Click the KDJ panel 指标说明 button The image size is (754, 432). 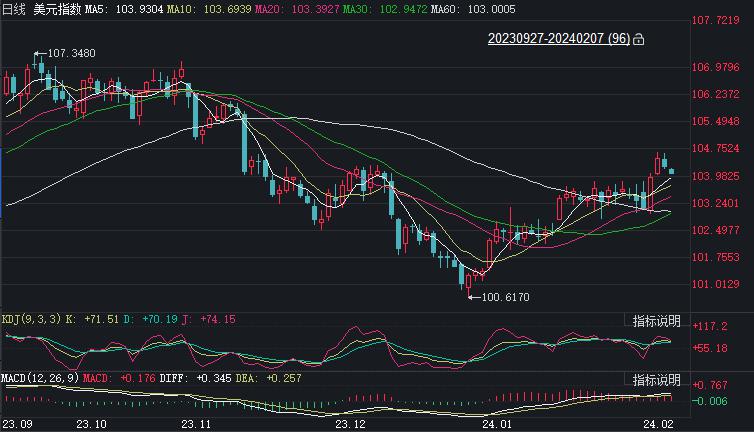[656, 321]
